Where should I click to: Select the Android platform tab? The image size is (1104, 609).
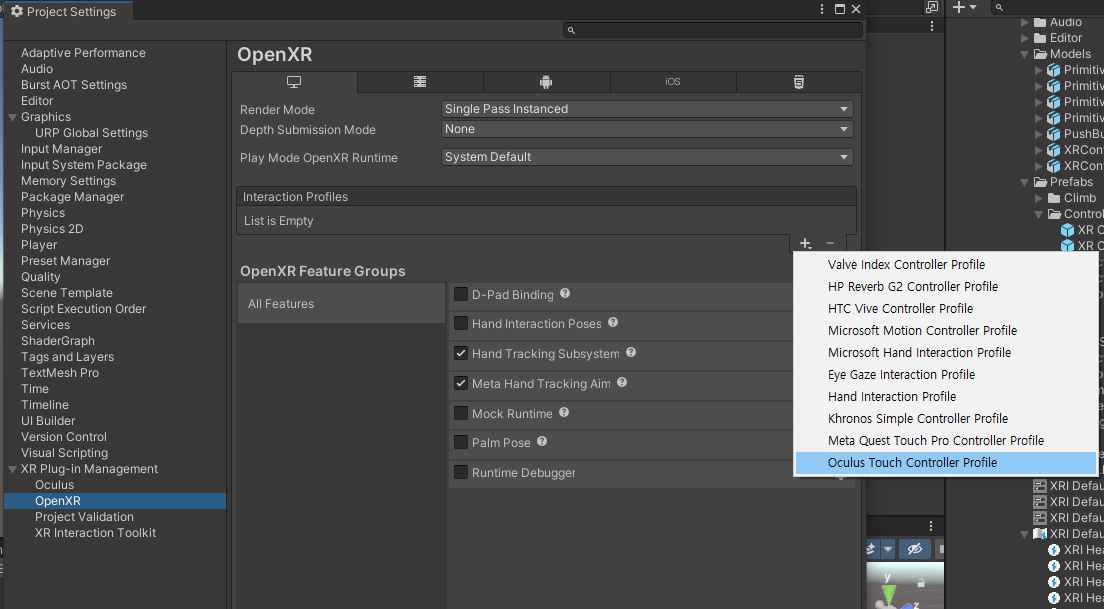(x=546, y=82)
